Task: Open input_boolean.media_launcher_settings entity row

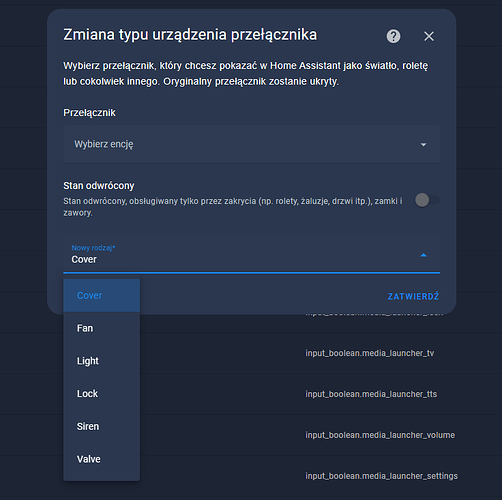Action: [x=382, y=476]
